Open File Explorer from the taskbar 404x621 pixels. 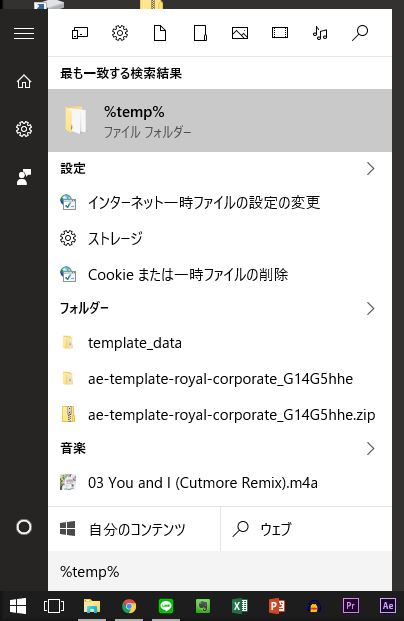click(x=92, y=606)
